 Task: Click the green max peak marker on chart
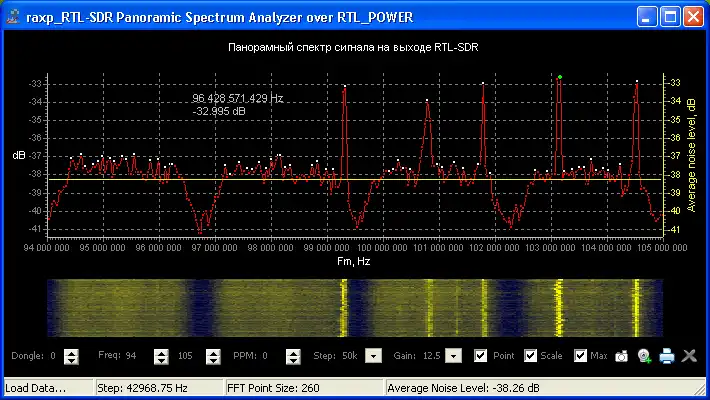pos(560,77)
